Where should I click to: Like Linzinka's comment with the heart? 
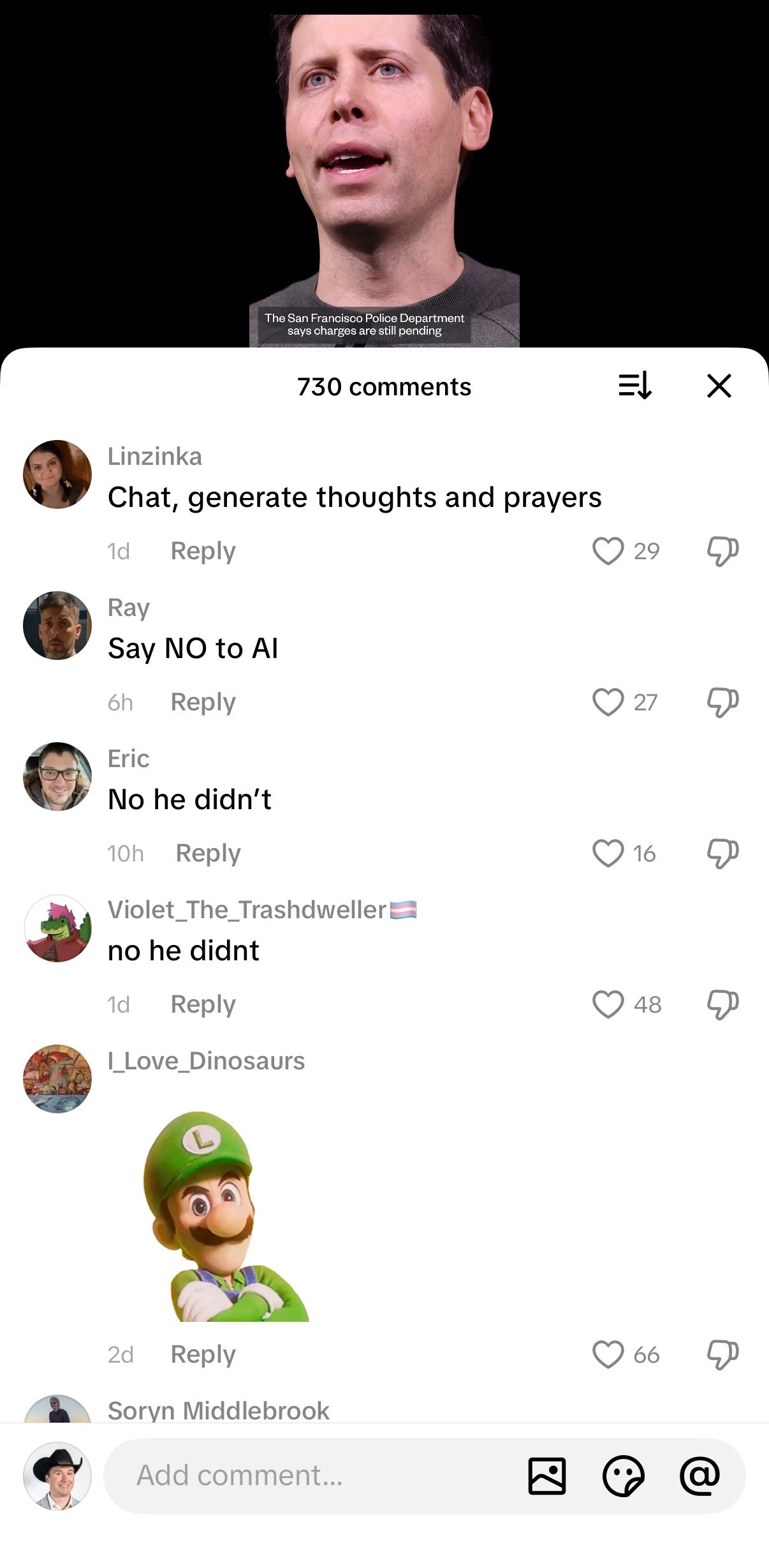tap(608, 551)
